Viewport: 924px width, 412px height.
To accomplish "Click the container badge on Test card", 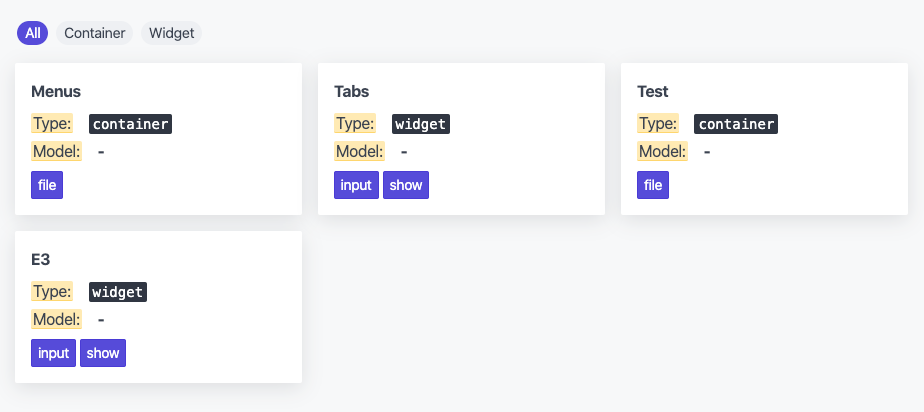I will 736,124.
